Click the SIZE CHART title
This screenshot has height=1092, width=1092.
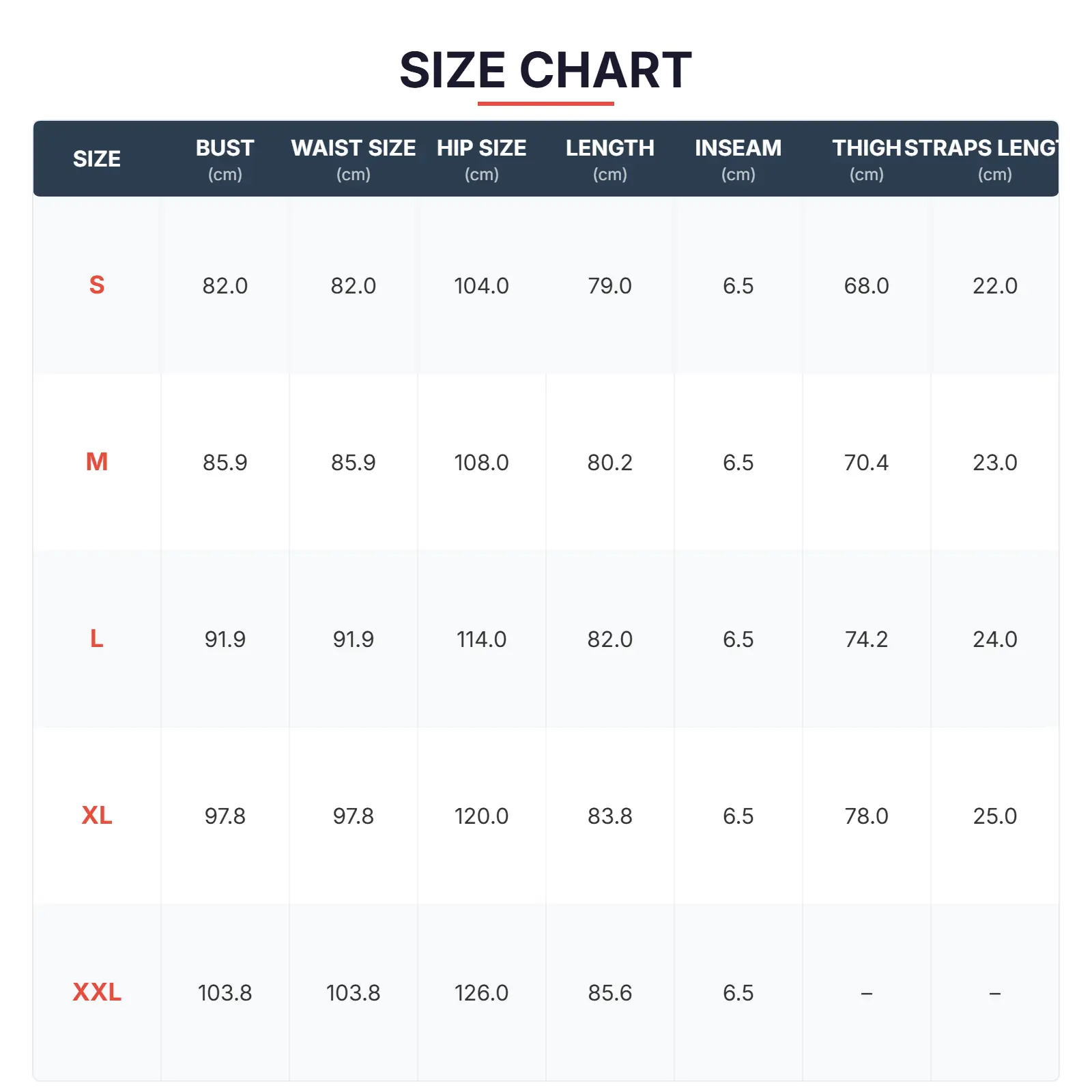545,70
